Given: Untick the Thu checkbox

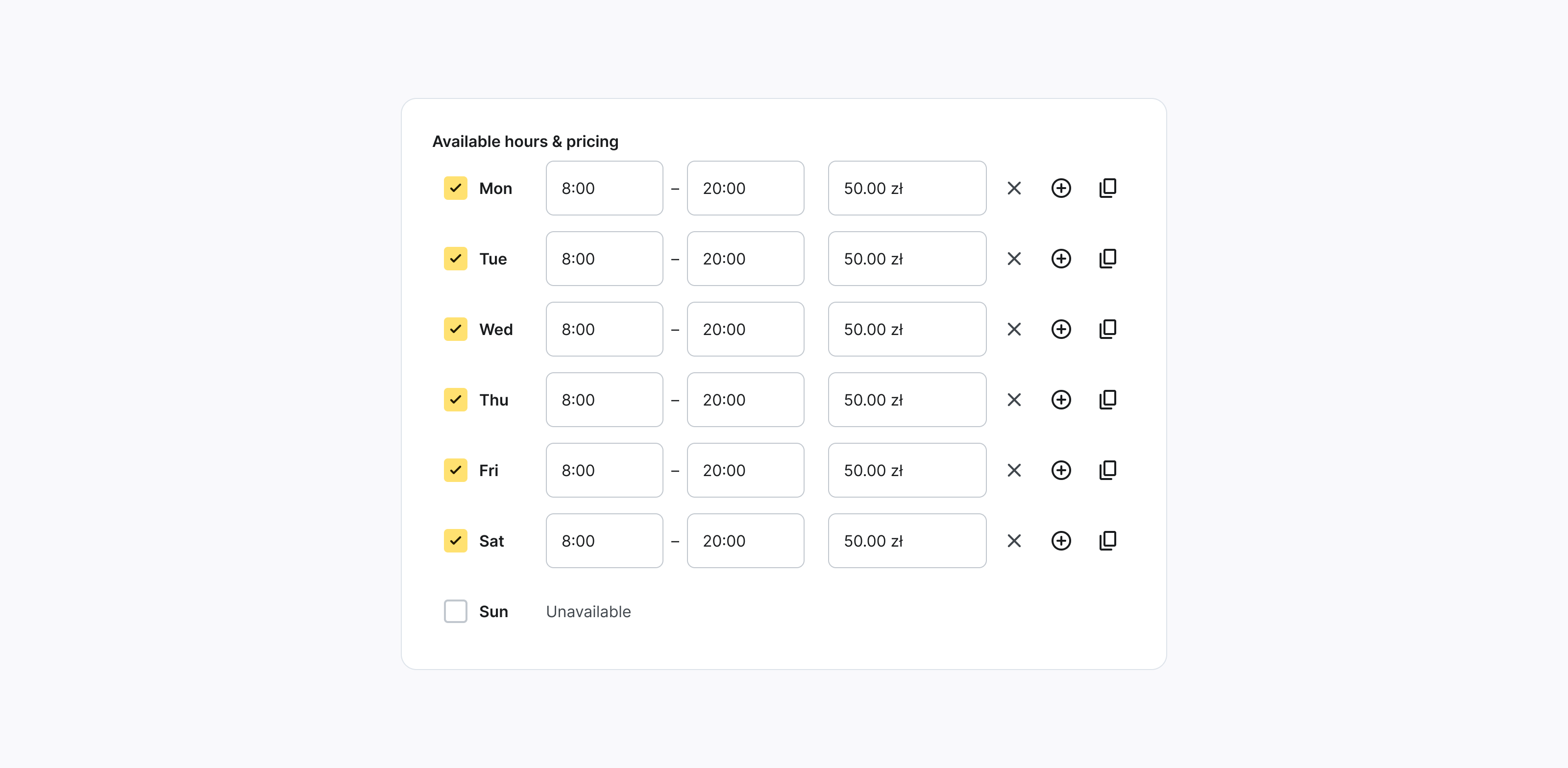Looking at the screenshot, I should 455,400.
